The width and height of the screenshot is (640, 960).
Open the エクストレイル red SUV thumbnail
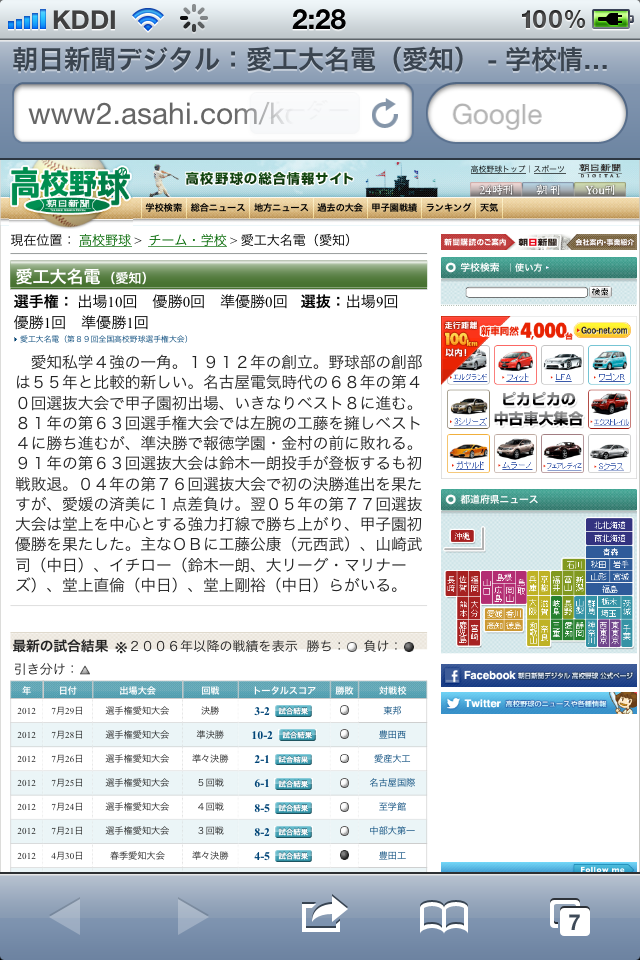click(610, 408)
